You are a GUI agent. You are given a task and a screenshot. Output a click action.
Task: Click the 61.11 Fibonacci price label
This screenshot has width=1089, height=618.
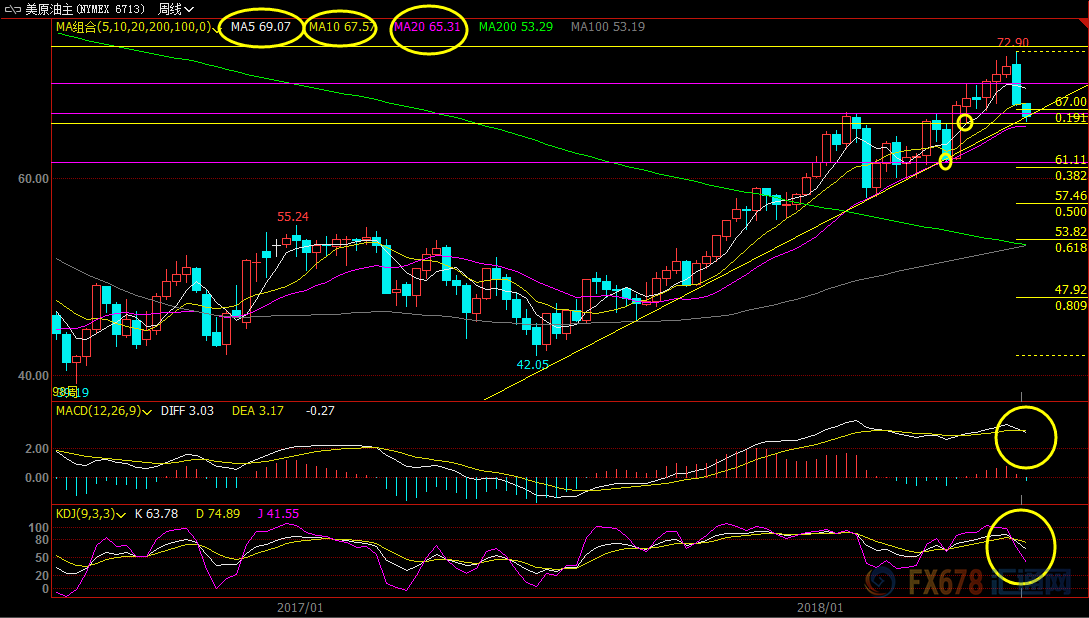coord(1070,160)
